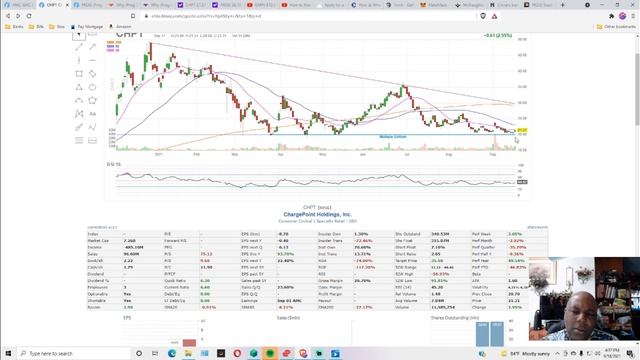
Task: Click the Forward P/E table label
Action: 175,241
